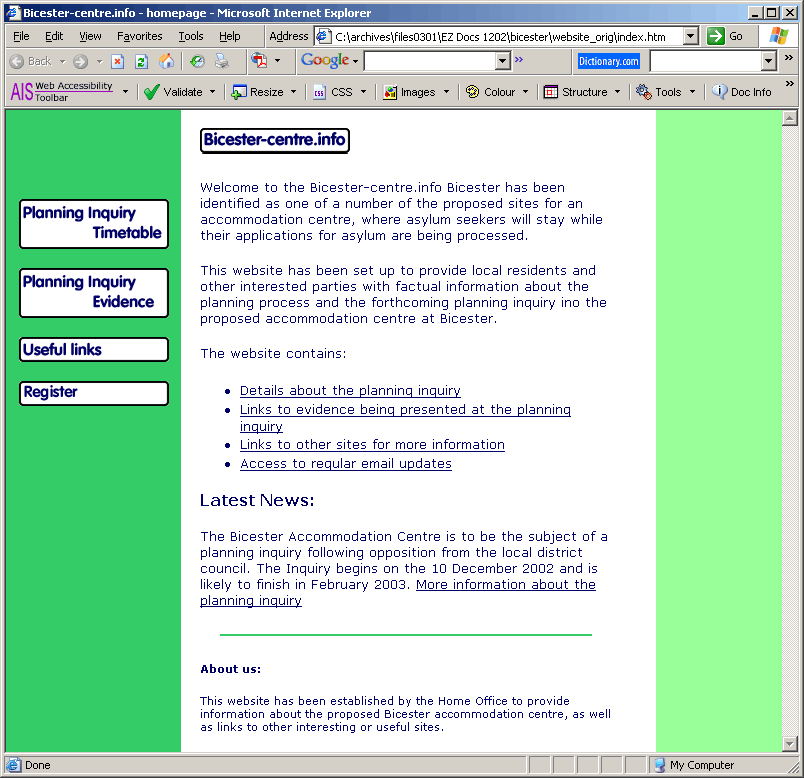804x778 pixels.
Task: Expand the dropdown arrow next to Colour
Action: (525, 92)
